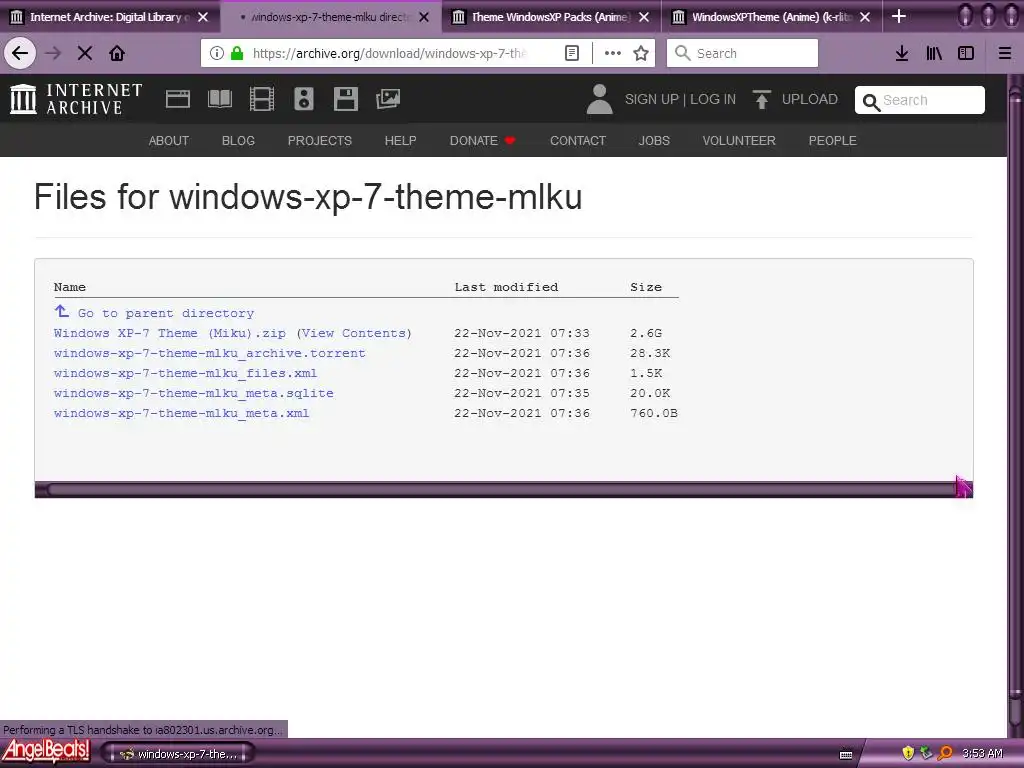Close the Internet Archive: Digital Library tab

tap(203, 17)
